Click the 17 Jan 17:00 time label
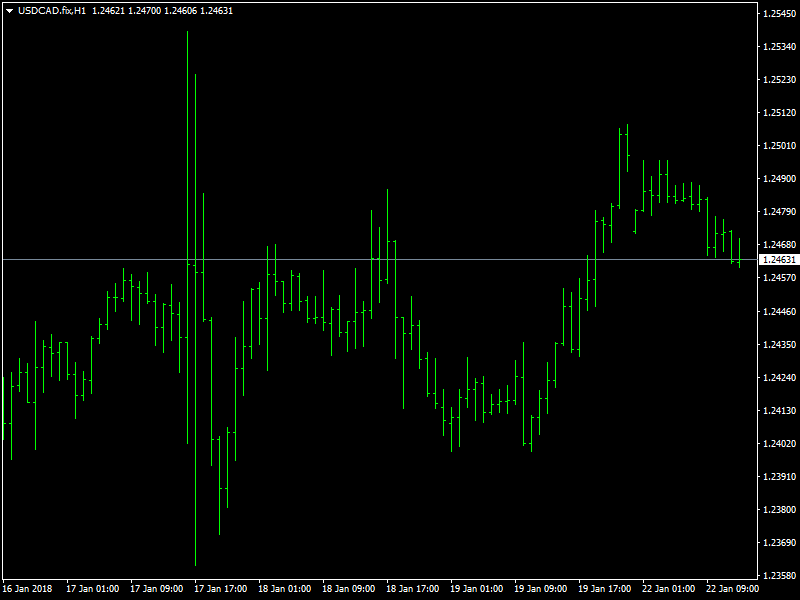Screen dimensions: 800x600 [x=221, y=589]
